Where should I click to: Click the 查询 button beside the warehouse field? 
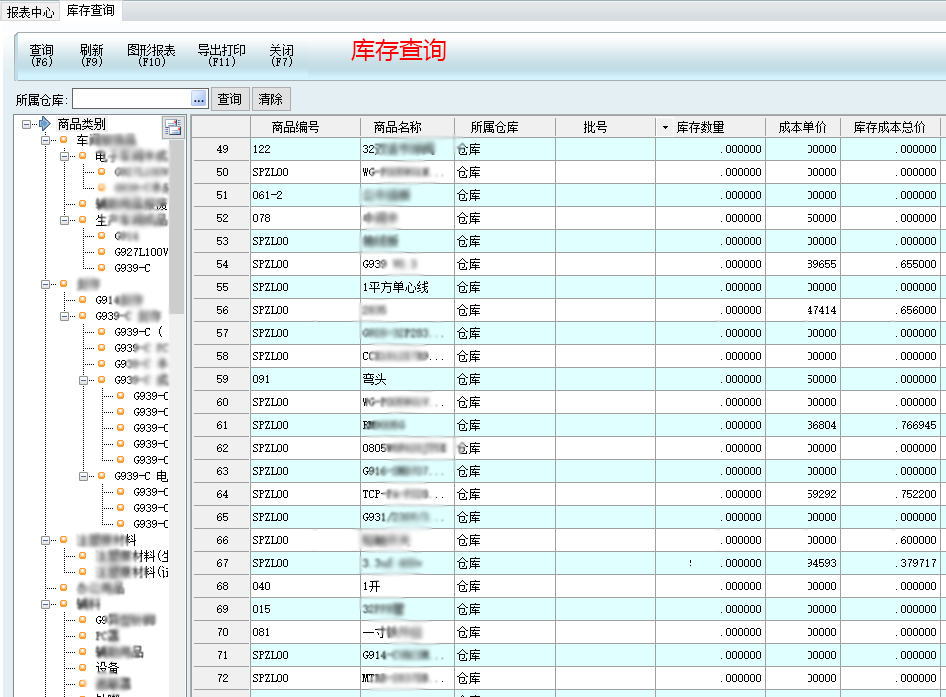[x=230, y=99]
